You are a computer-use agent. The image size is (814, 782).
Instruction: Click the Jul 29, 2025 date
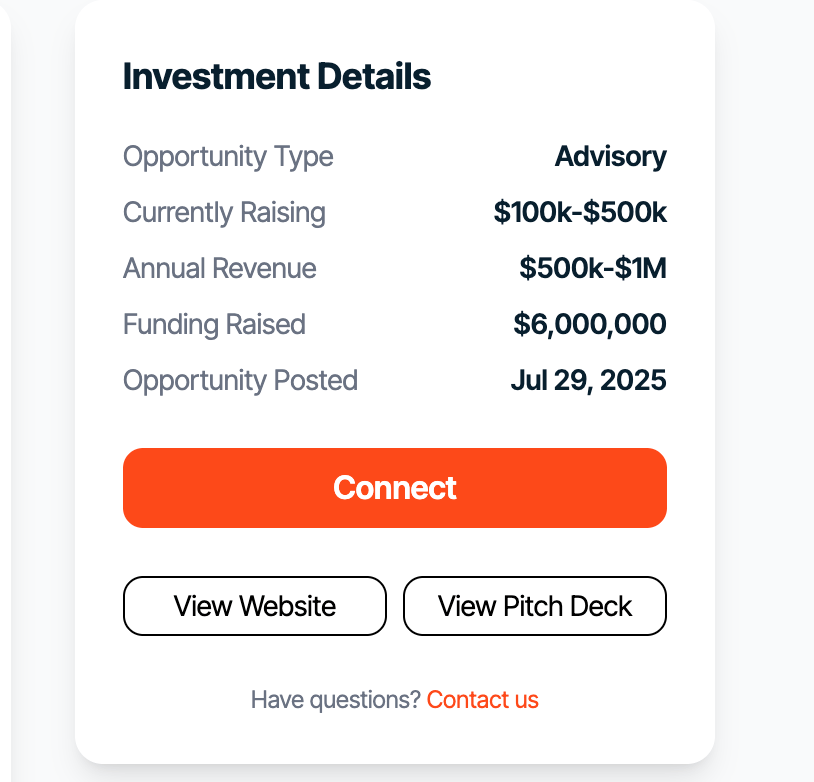(588, 381)
